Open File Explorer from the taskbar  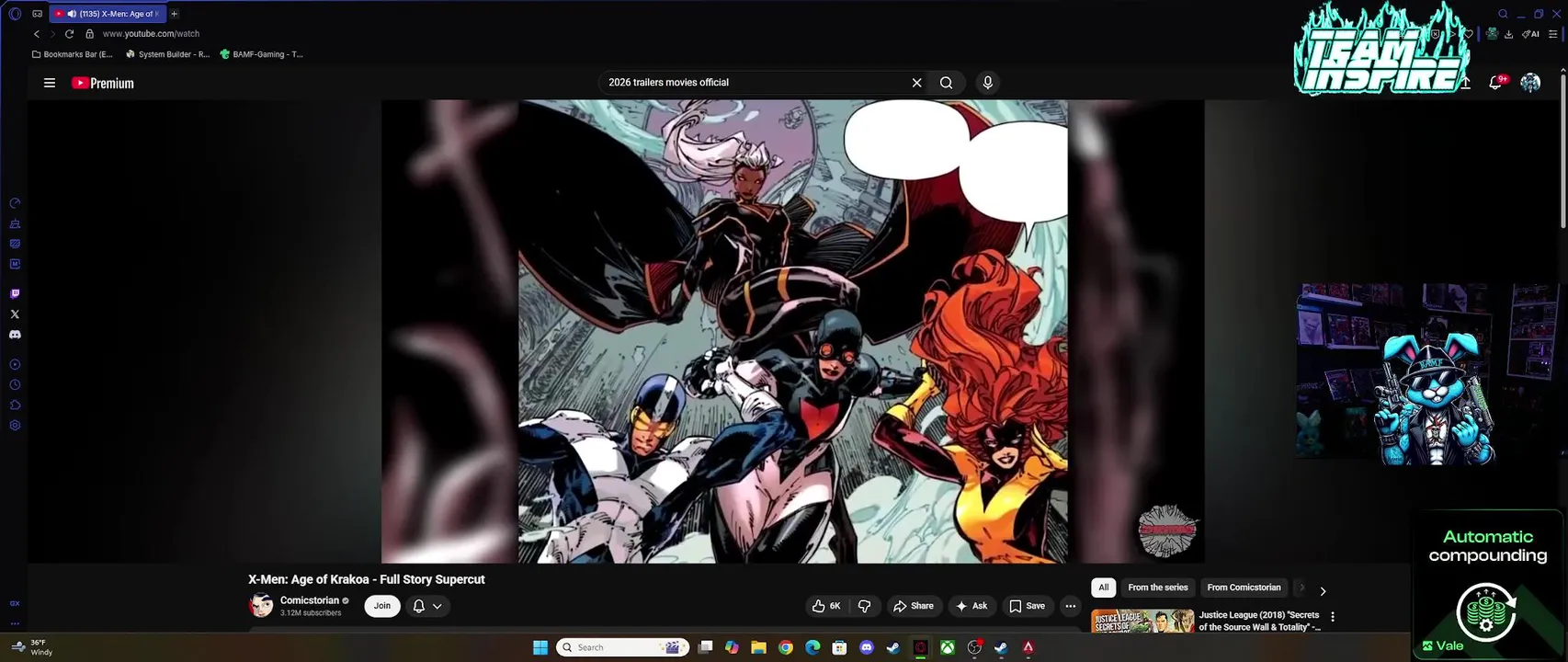click(x=758, y=647)
